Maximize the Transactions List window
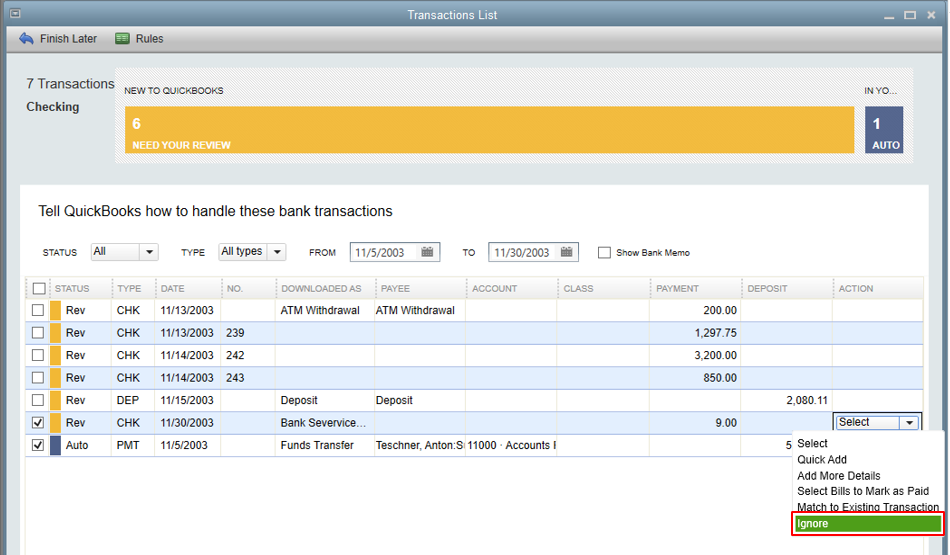Image resolution: width=950 pixels, height=555 pixels. (x=910, y=15)
